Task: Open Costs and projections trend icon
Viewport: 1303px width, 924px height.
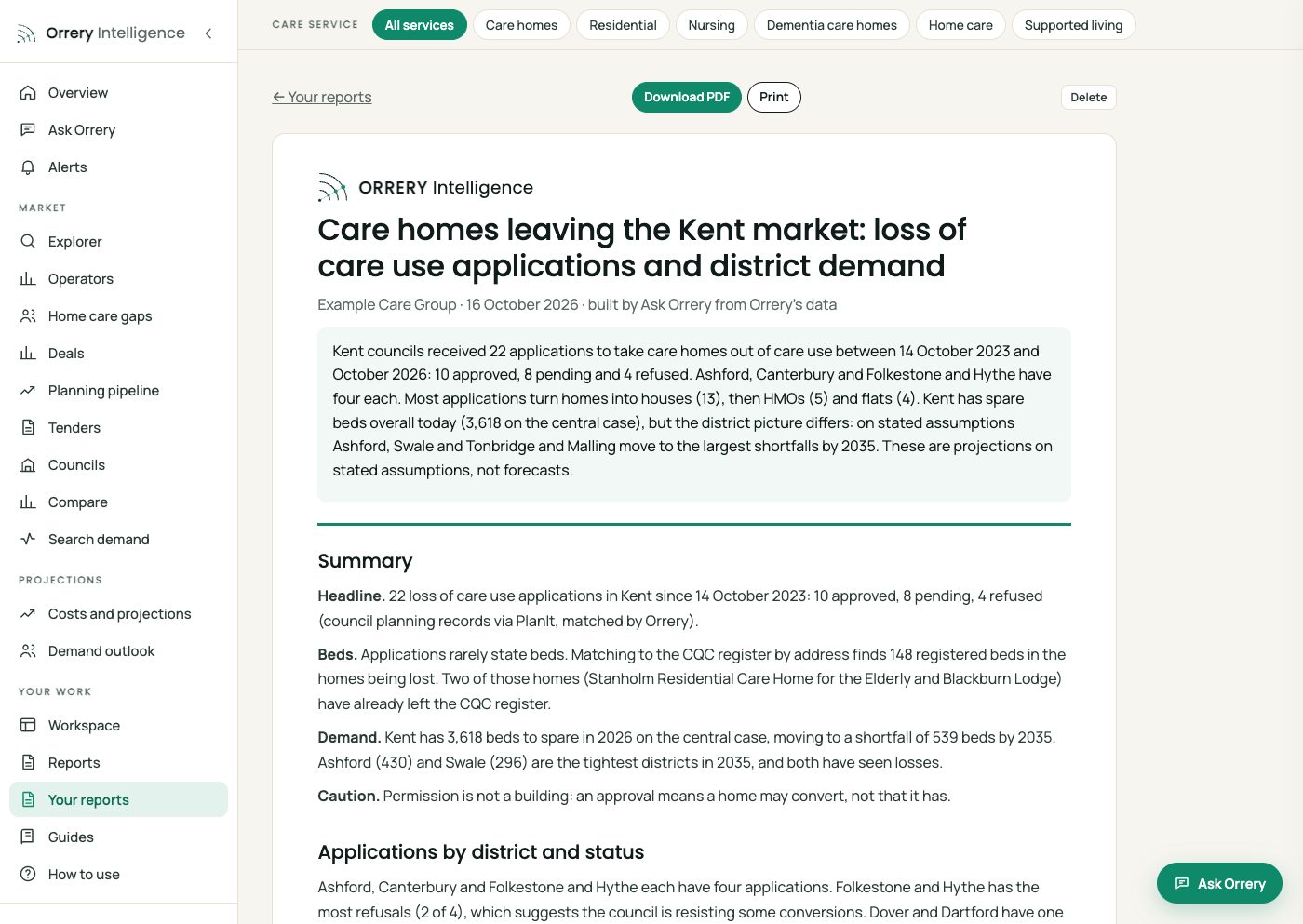Action: pyautogui.click(x=28, y=614)
